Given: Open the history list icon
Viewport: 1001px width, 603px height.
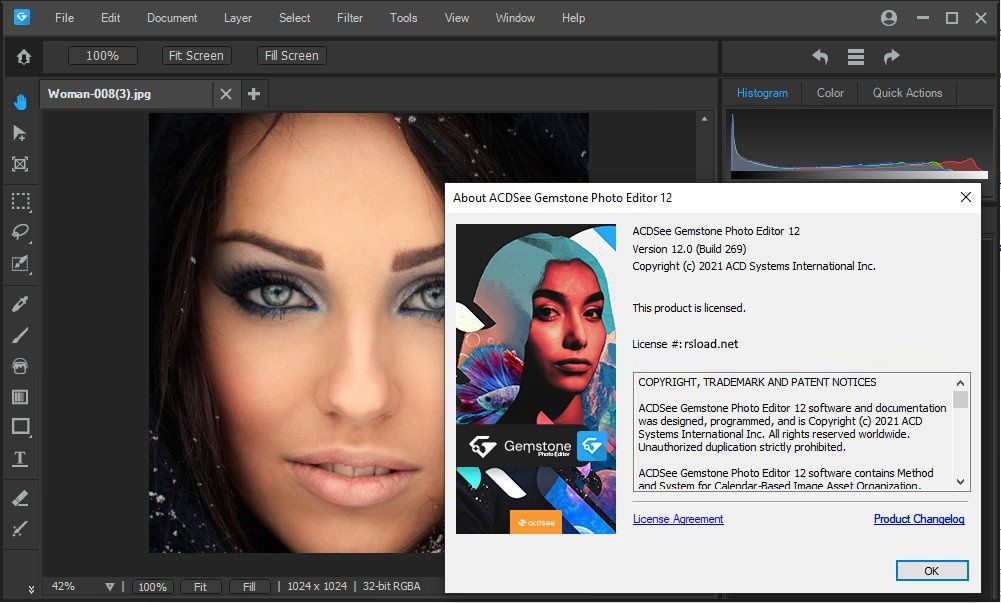Looking at the screenshot, I should pyautogui.click(x=856, y=57).
